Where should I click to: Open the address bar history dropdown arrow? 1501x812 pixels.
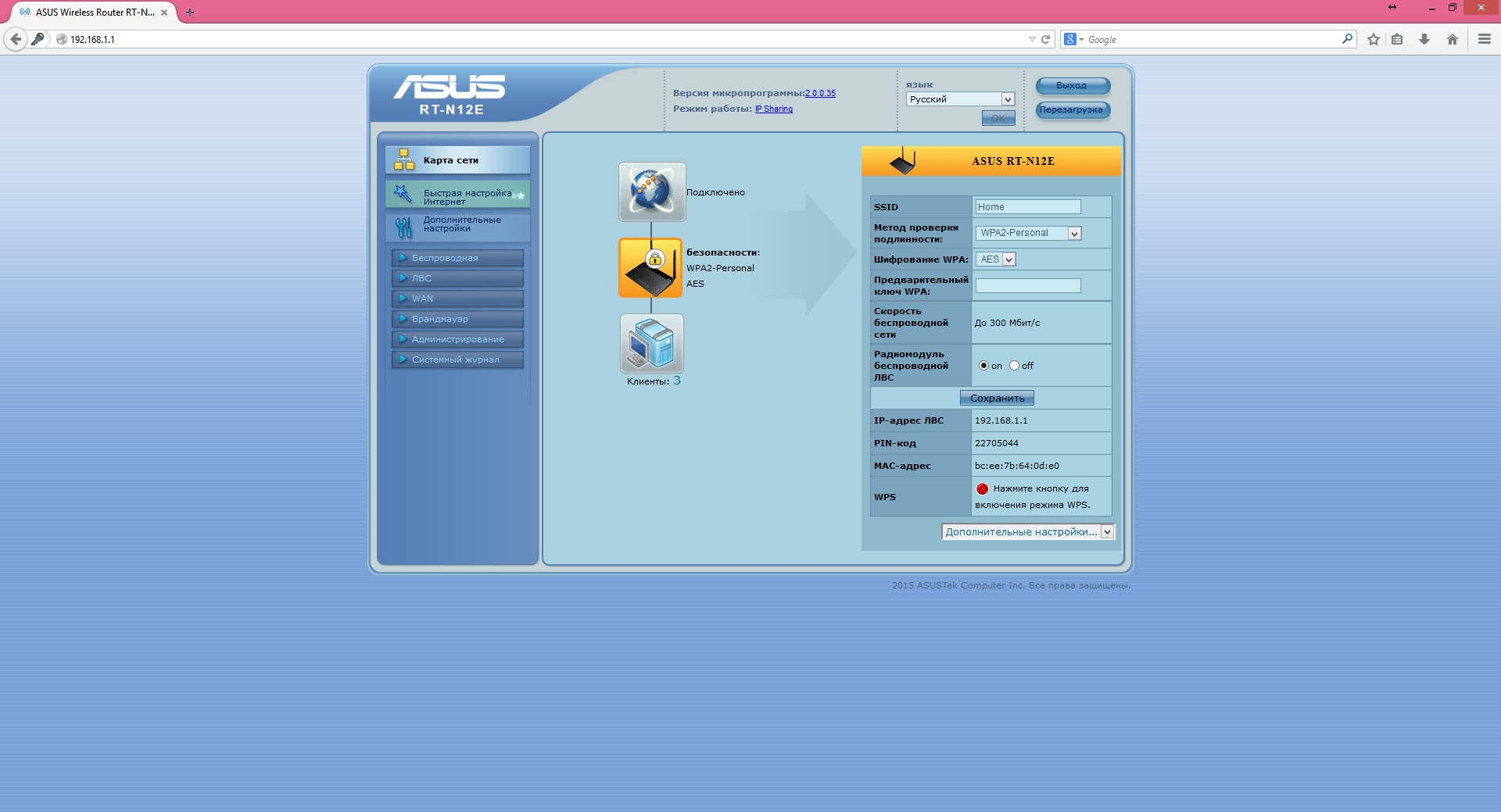[x=1032, y=39]
